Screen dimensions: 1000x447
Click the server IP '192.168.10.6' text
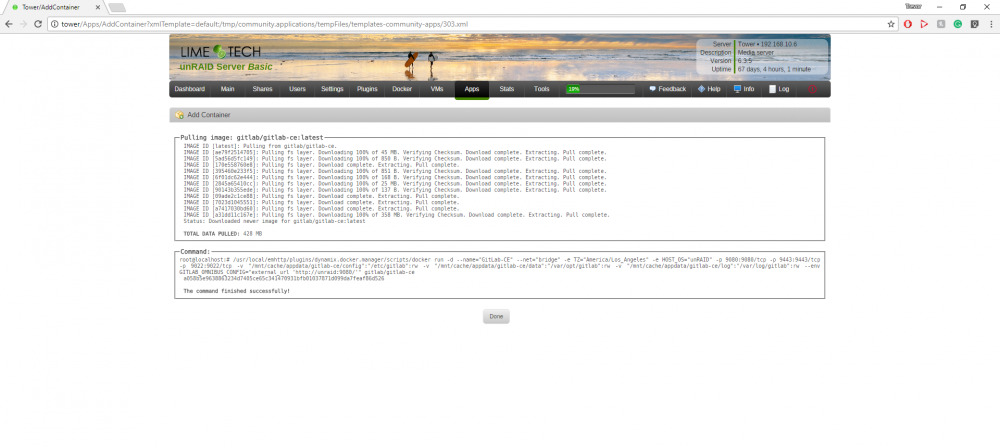coord(779,44)
